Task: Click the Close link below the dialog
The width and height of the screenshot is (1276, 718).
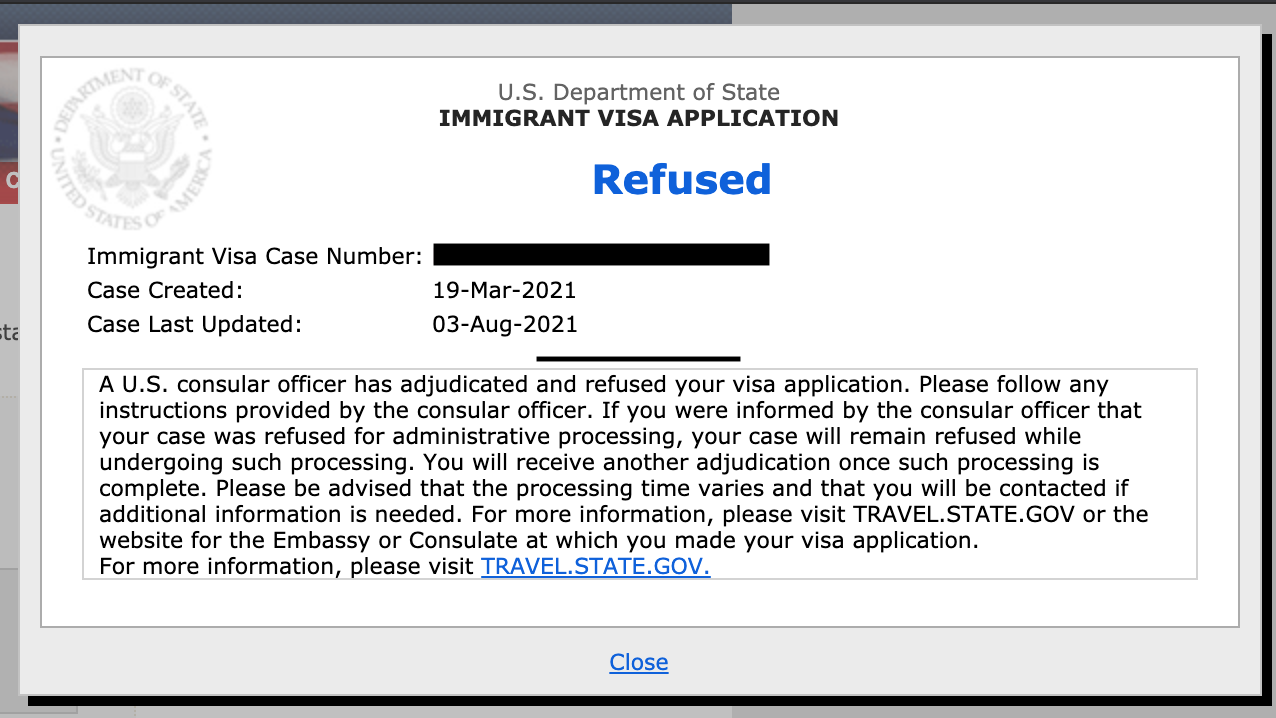Action: (638, 662)
